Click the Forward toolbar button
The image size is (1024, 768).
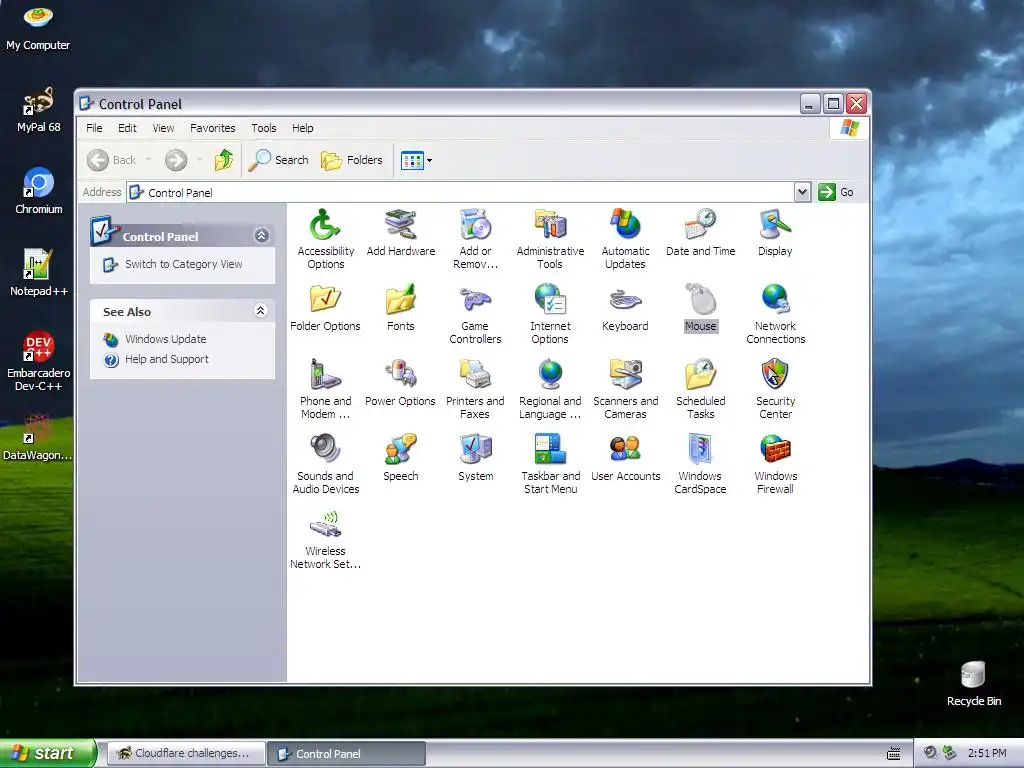click(176, 160)
